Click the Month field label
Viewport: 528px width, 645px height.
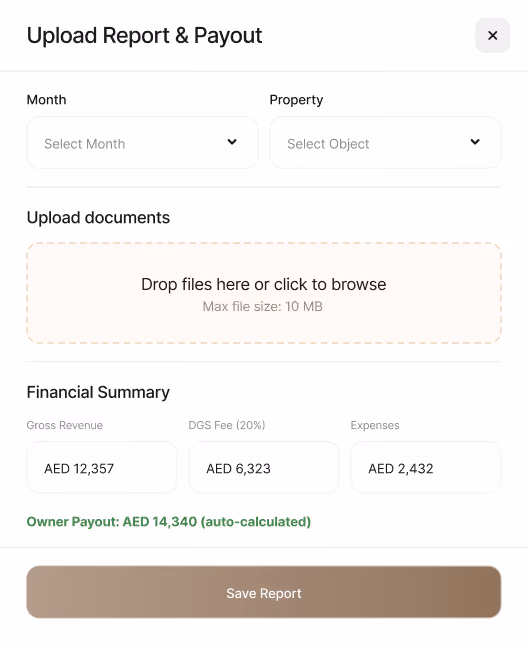[46, 100]
